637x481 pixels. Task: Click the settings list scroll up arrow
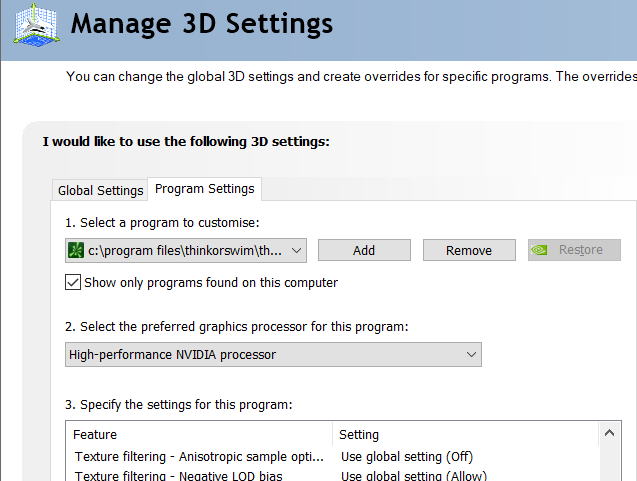[609, 433]
